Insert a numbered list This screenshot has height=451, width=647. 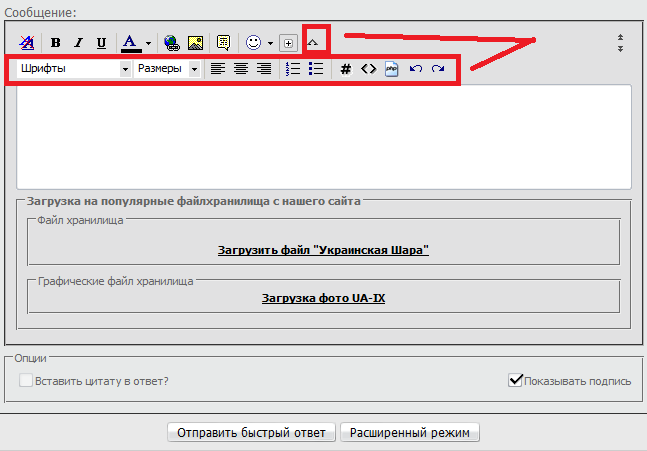(x=293, y=68)
